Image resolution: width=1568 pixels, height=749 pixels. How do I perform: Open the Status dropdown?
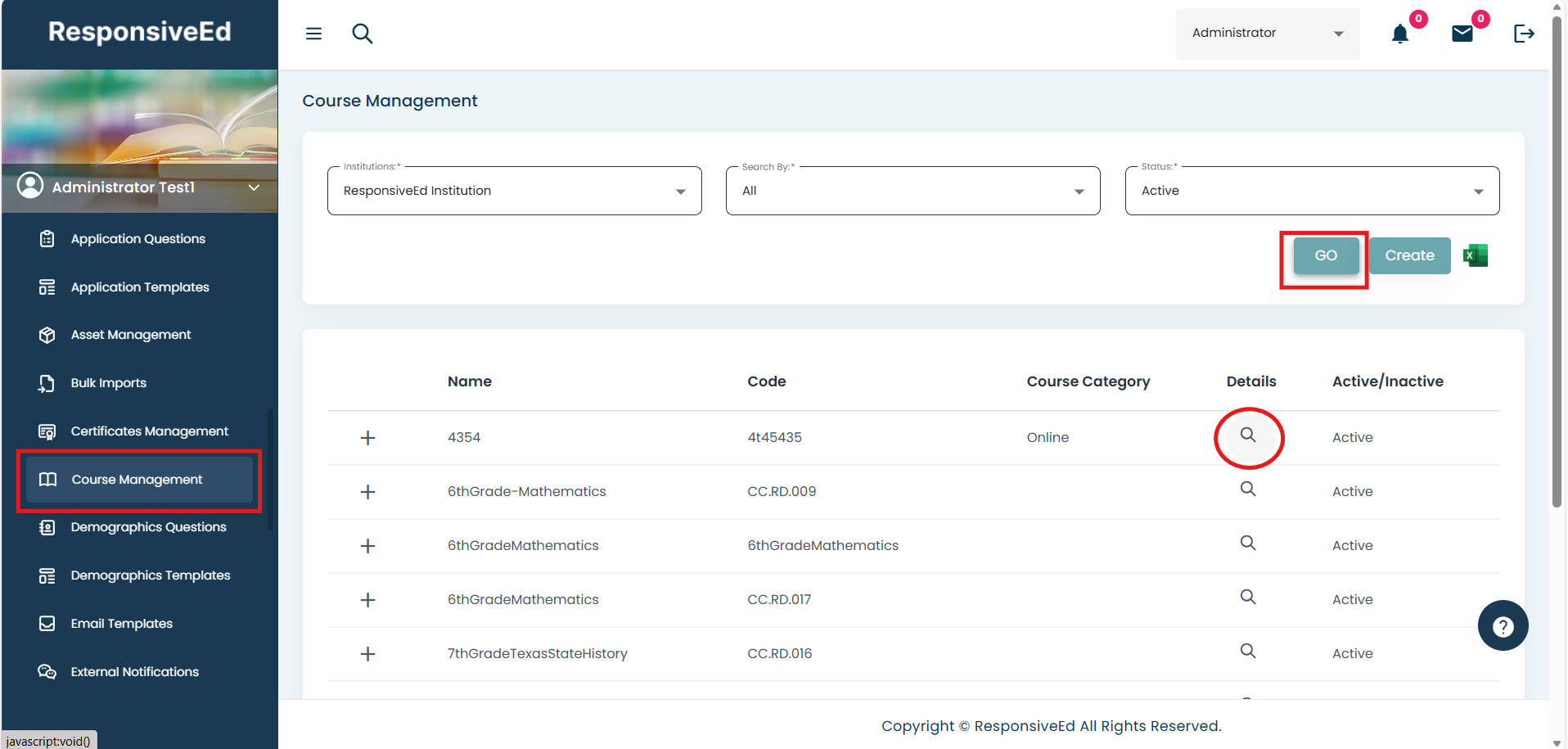coord(1311,191)
